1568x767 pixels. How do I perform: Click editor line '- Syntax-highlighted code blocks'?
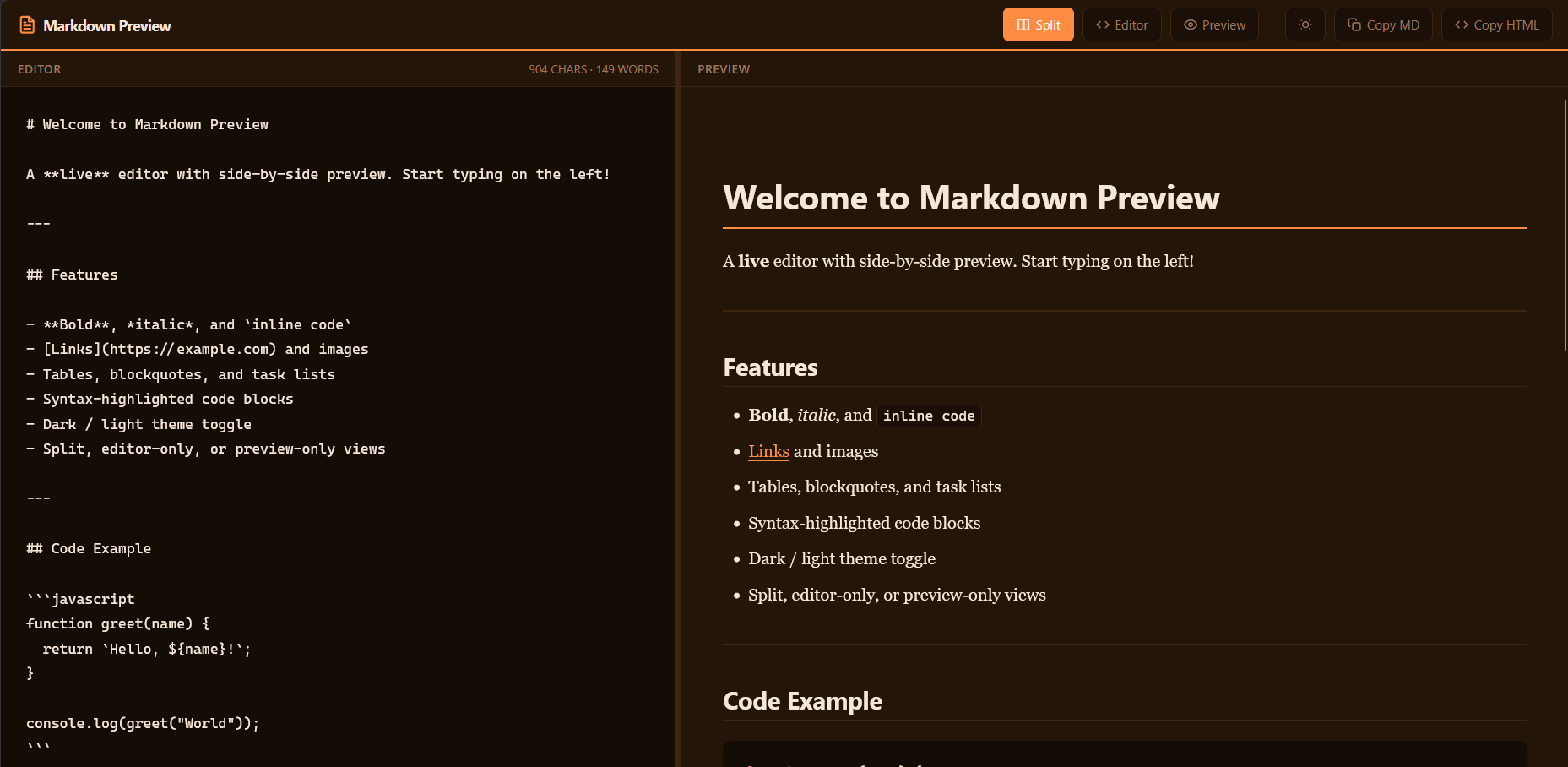pos(160,399)
